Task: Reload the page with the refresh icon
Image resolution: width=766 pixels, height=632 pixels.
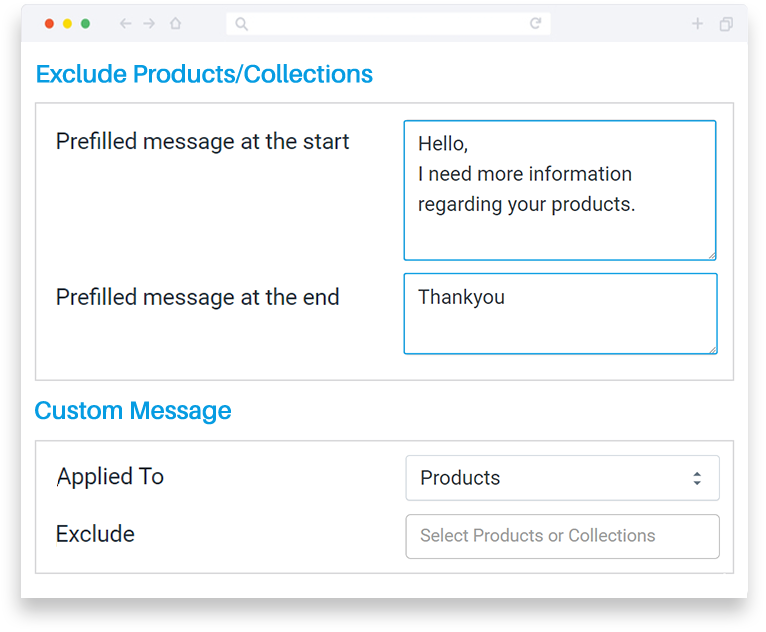Action: pyautogui.click(x=535, y=23)
